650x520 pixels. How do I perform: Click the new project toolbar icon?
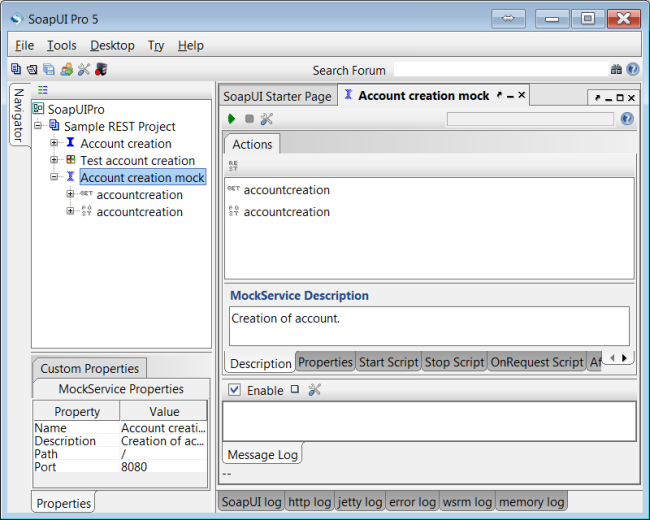16,69
